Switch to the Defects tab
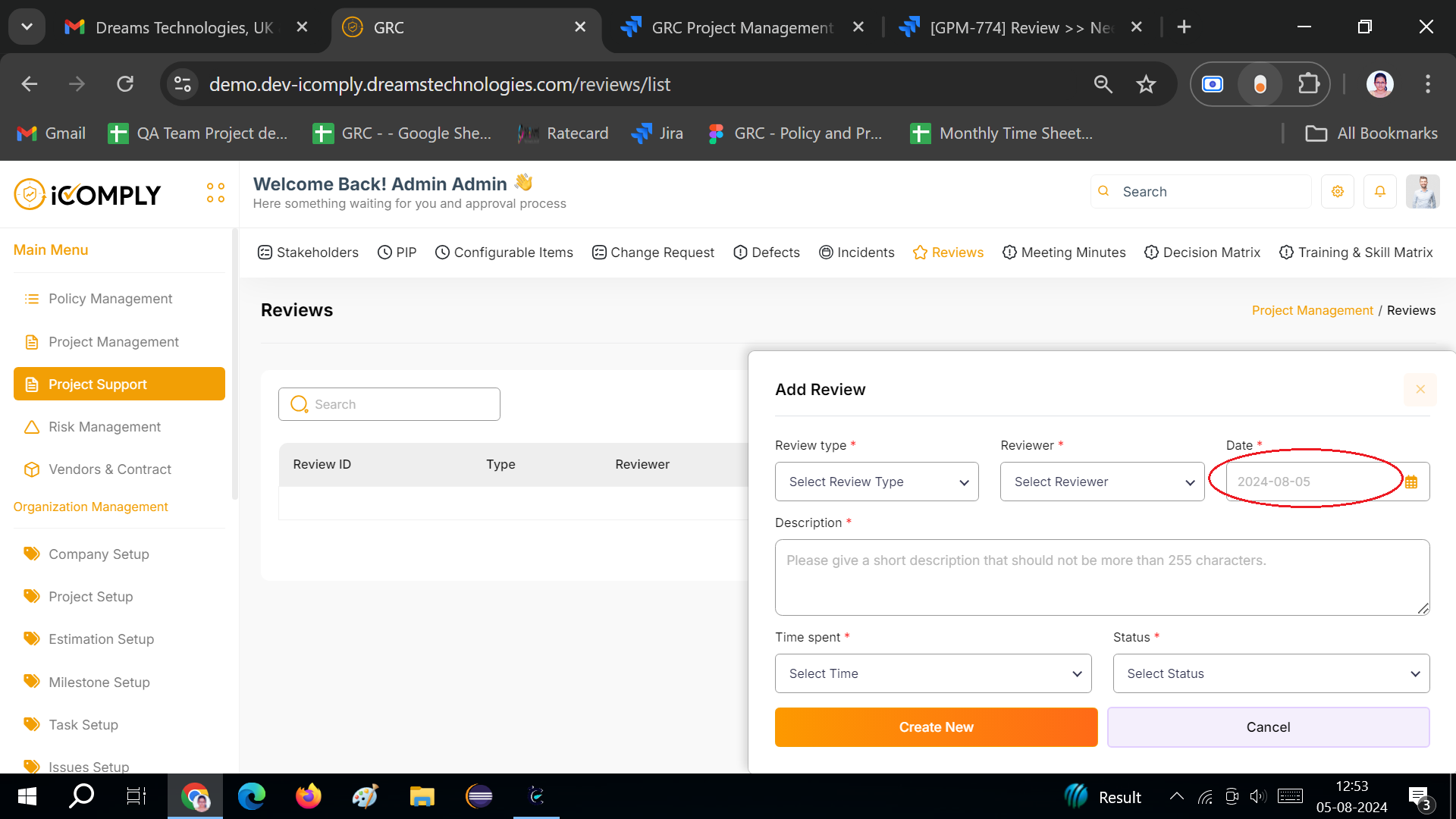Viewport: 1456px width, 819px height. [x=767, y=253]
